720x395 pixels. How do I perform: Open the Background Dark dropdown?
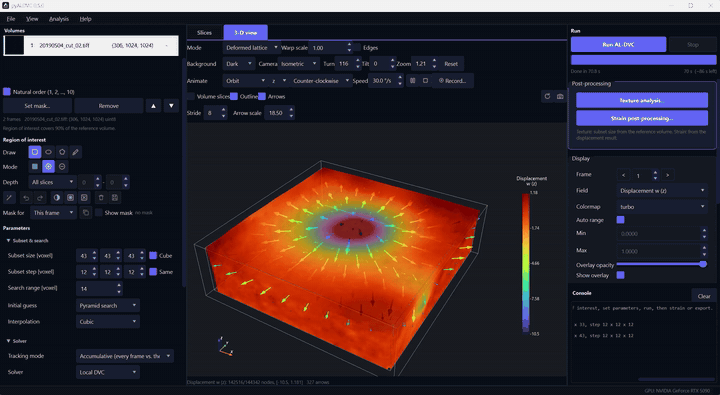click(x=239, y=64)
